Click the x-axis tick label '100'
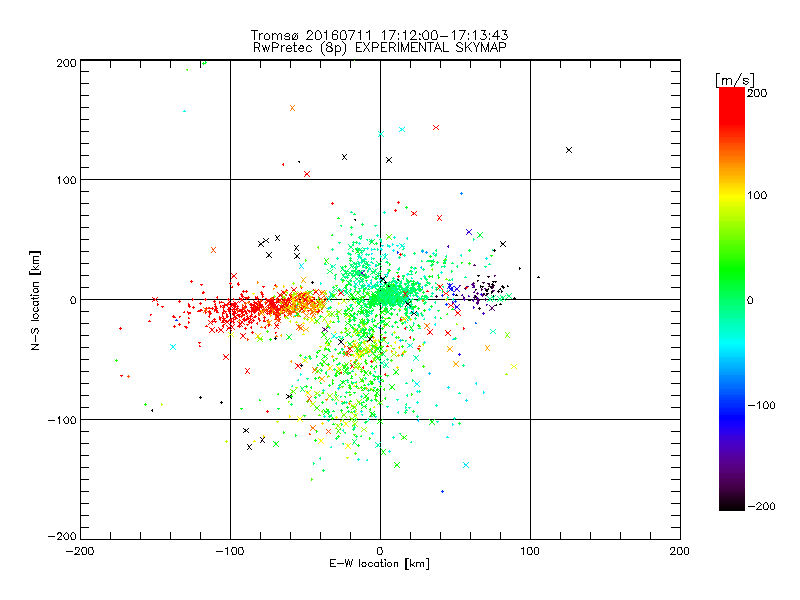Viewport: 800px width, 600px height. (530, 551)
